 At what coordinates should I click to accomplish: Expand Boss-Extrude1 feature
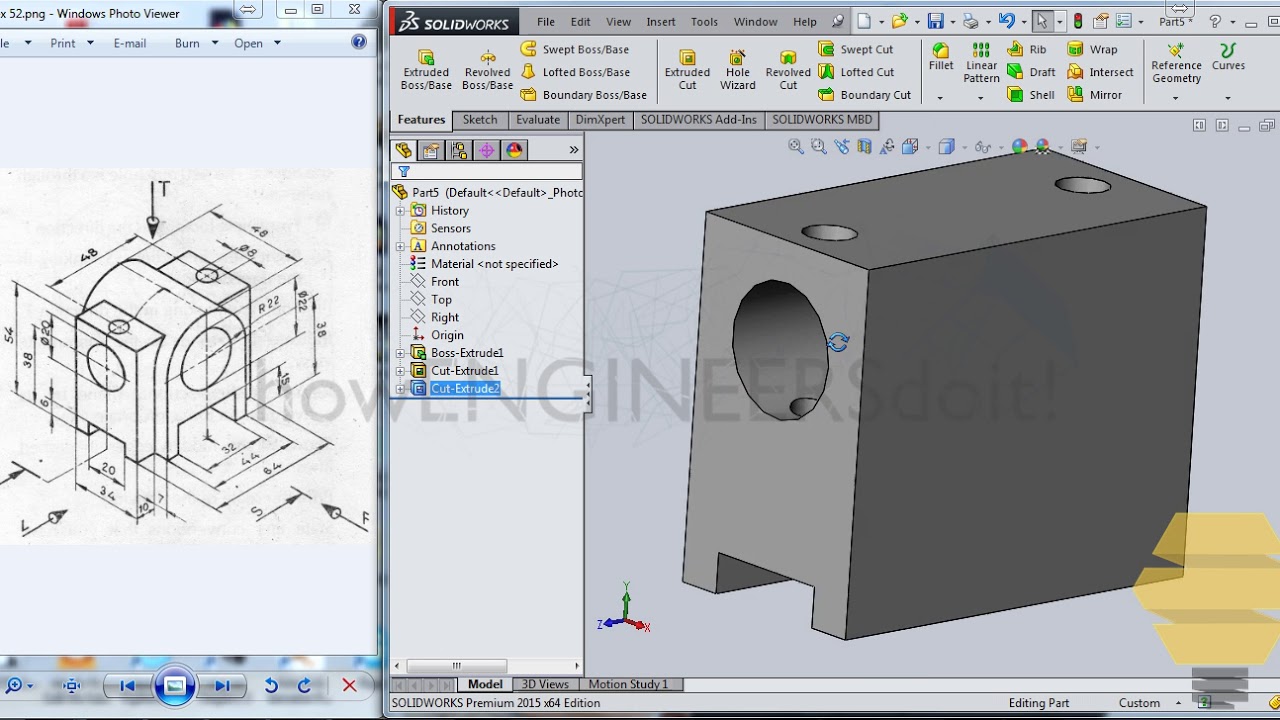tap(400, 353)
